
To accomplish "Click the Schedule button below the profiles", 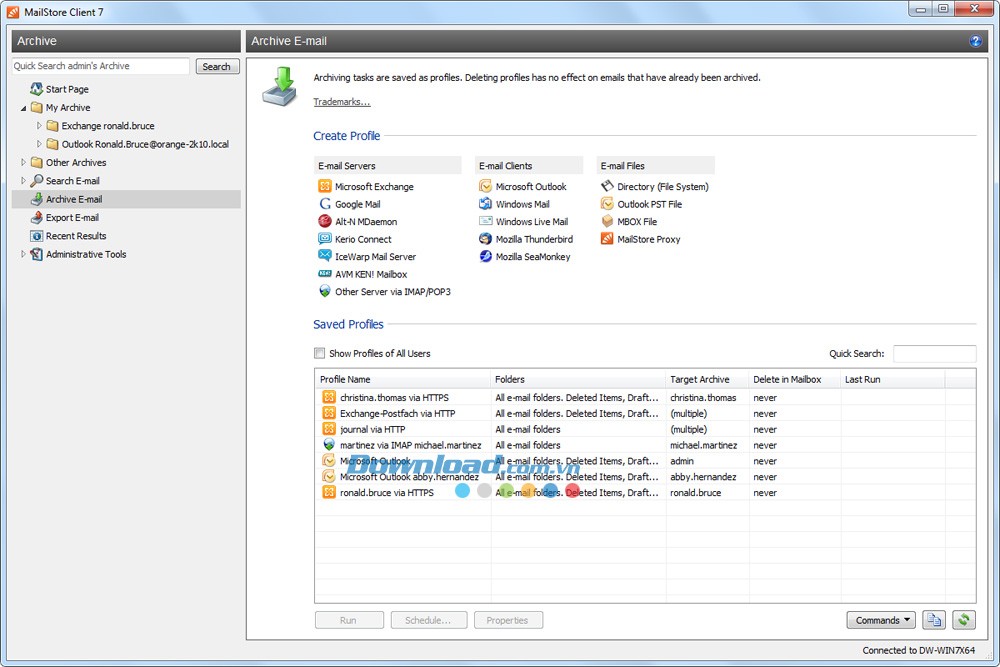I will point(429,620).
